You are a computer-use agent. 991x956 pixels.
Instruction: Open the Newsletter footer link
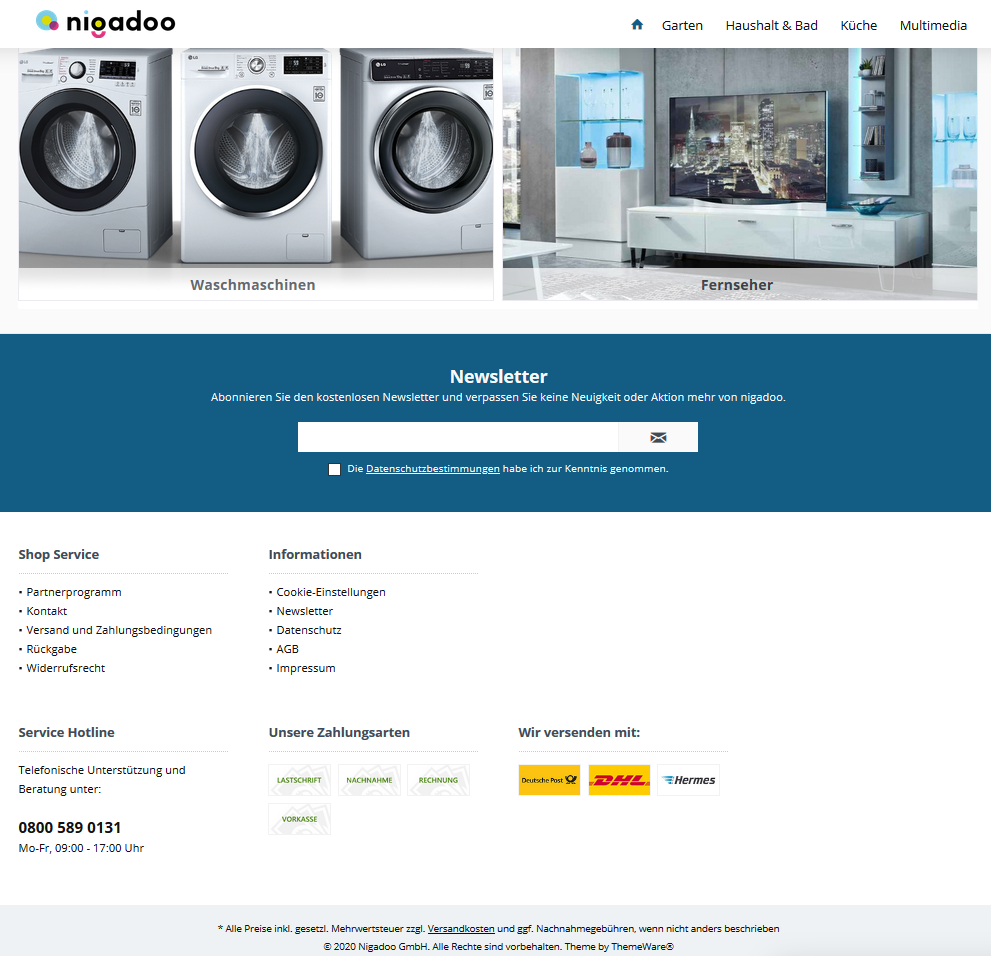[x=305, y=611]
